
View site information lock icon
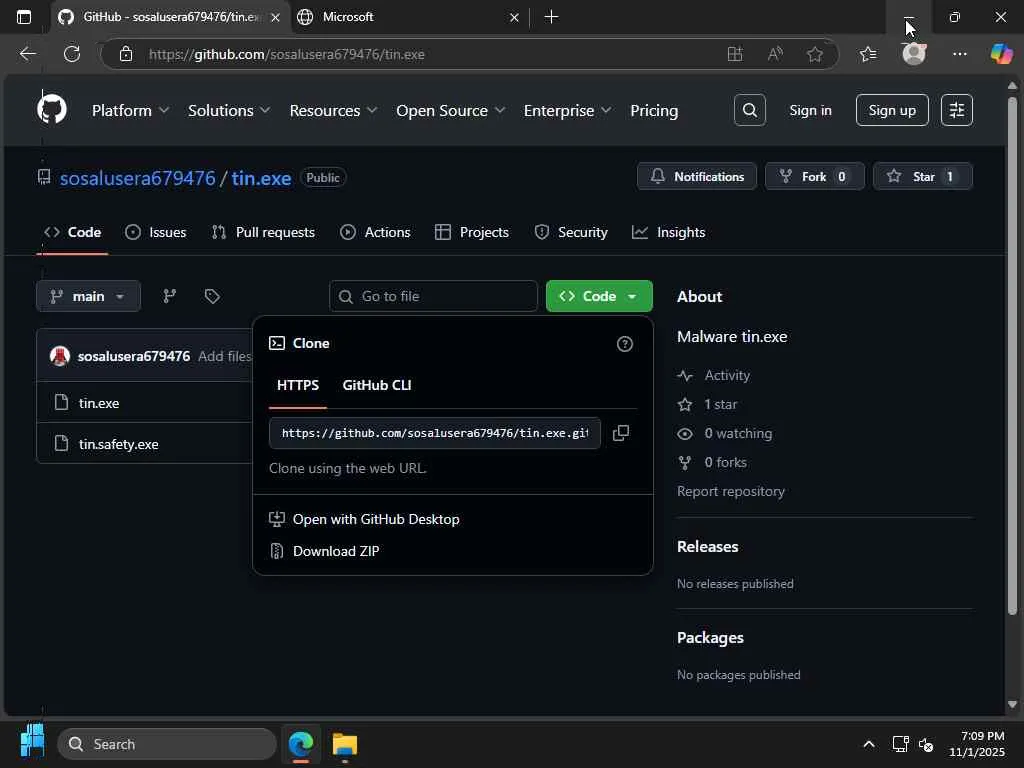pyautogui.click(x=126, y=54)
